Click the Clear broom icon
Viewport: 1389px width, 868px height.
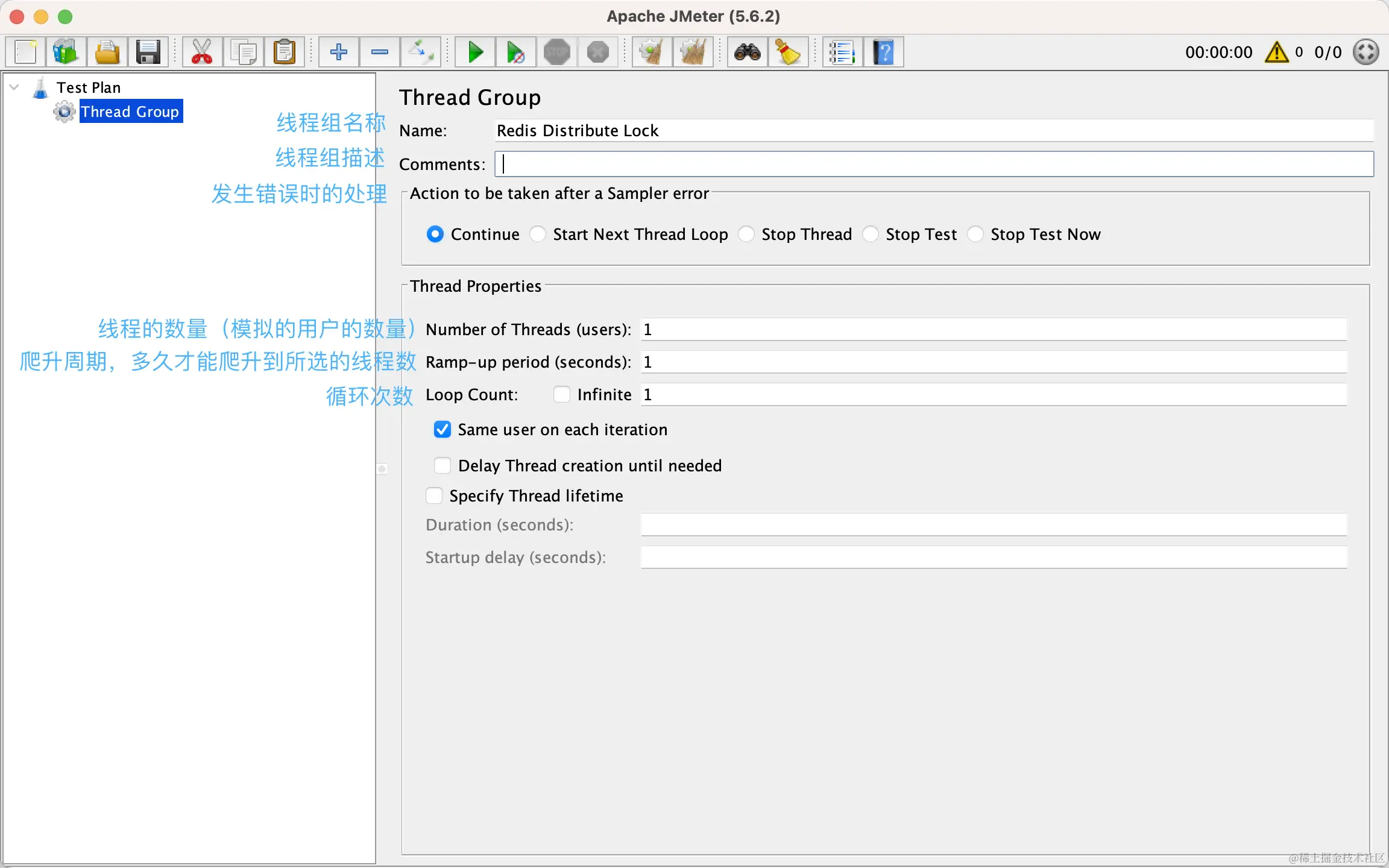[652, 52]
